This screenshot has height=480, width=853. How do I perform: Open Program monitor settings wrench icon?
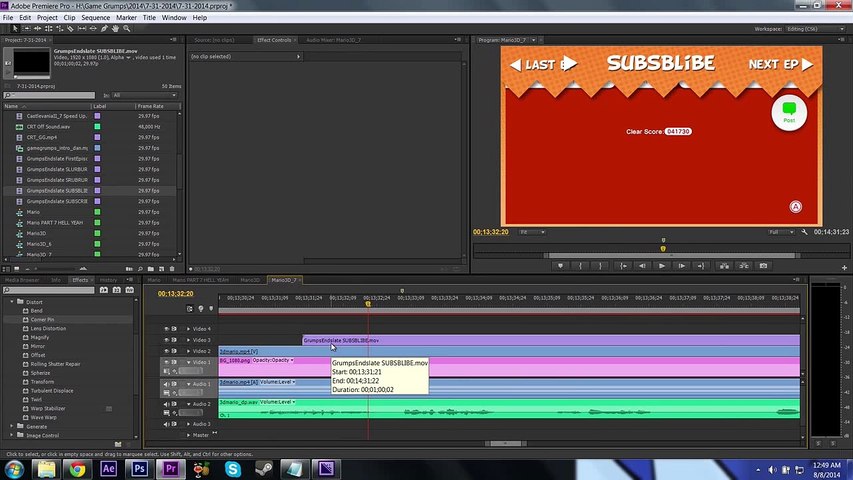[x=805, y=232]
